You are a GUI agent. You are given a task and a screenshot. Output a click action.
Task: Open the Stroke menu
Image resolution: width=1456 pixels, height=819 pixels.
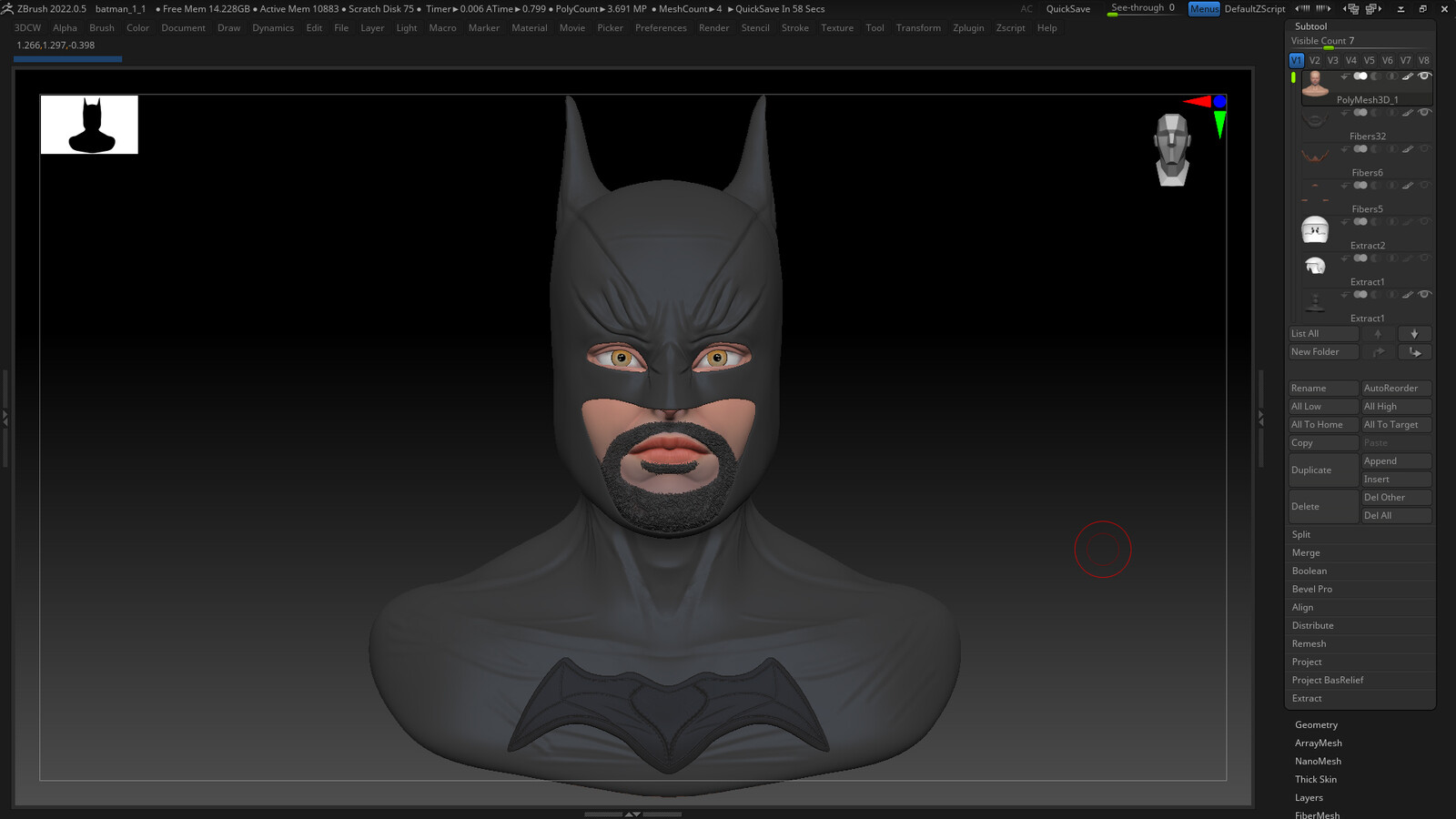point(794,28)
